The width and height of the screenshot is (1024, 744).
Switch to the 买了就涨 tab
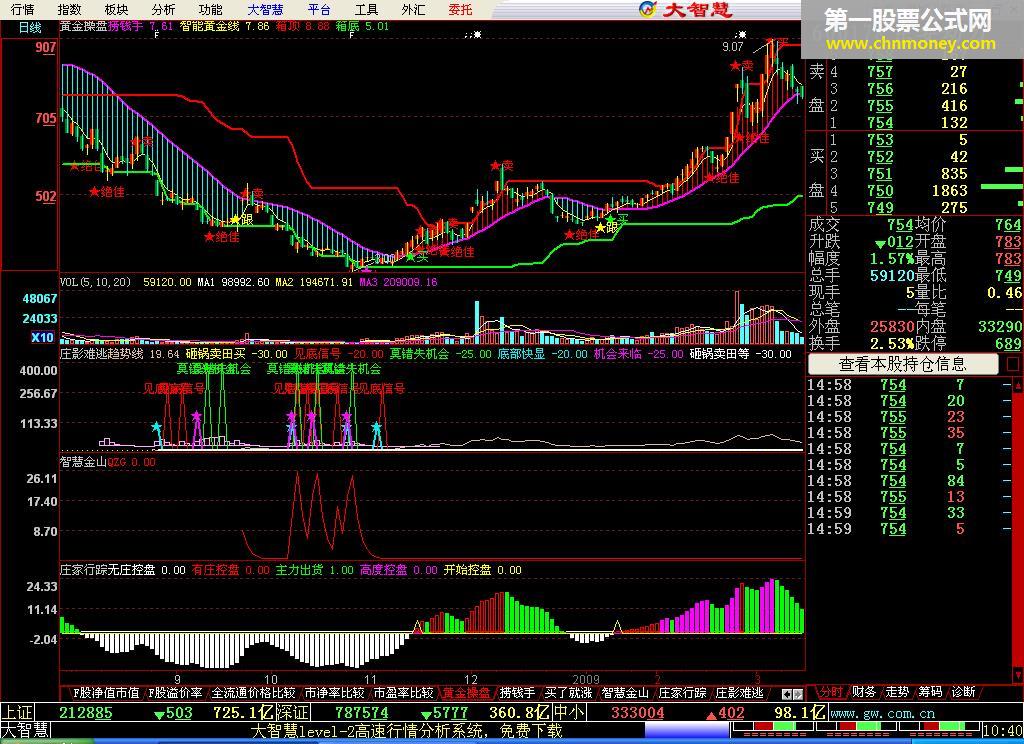click(x=568, y=692)
